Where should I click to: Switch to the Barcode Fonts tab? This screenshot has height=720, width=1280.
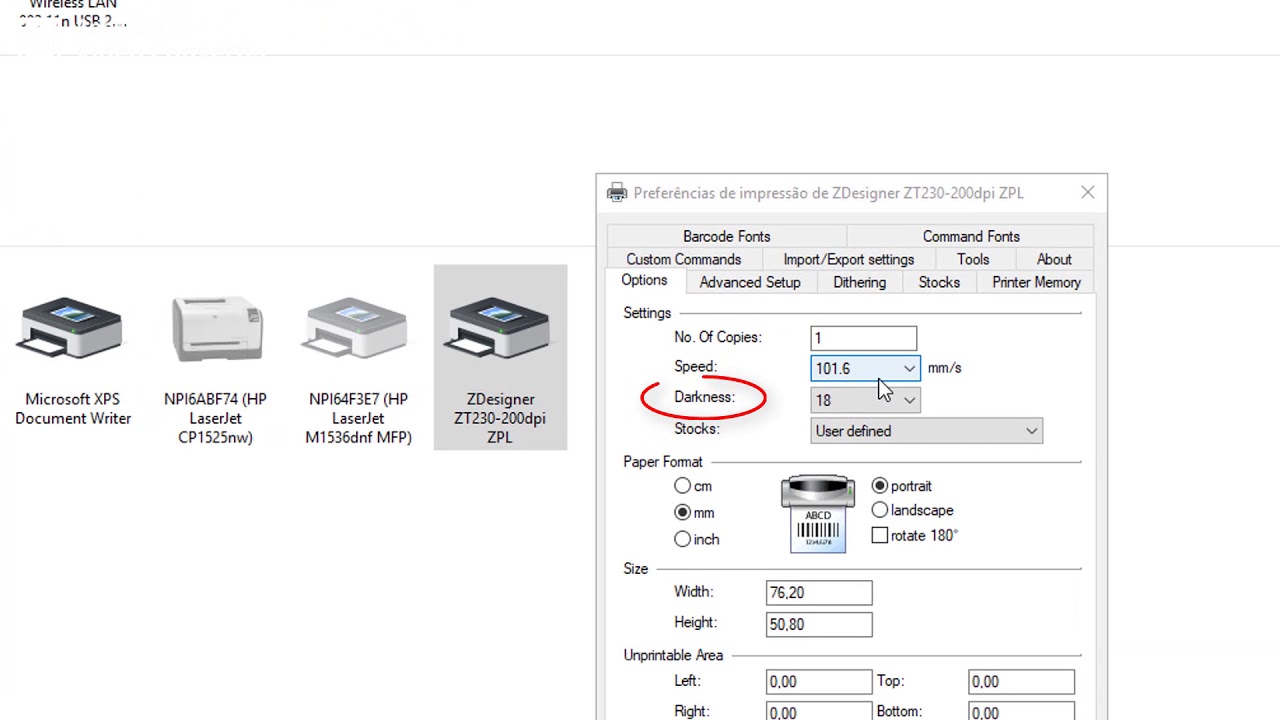727,236
